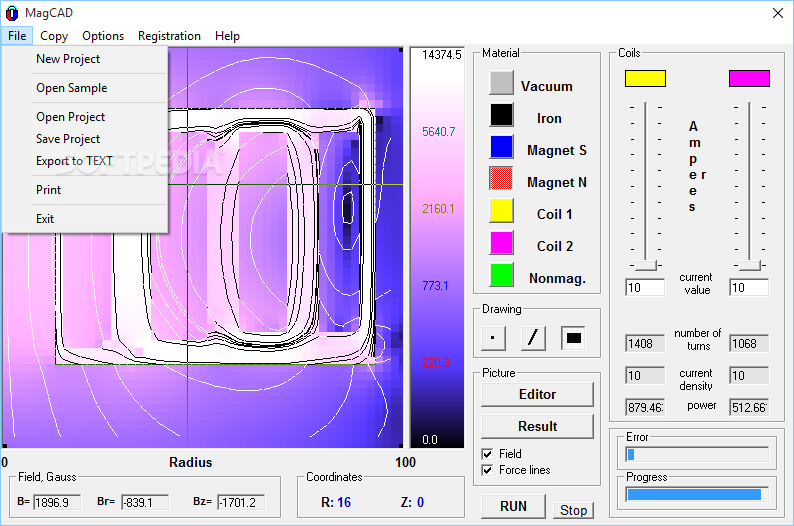Toggle the Field checkbox

pos(487,454)
